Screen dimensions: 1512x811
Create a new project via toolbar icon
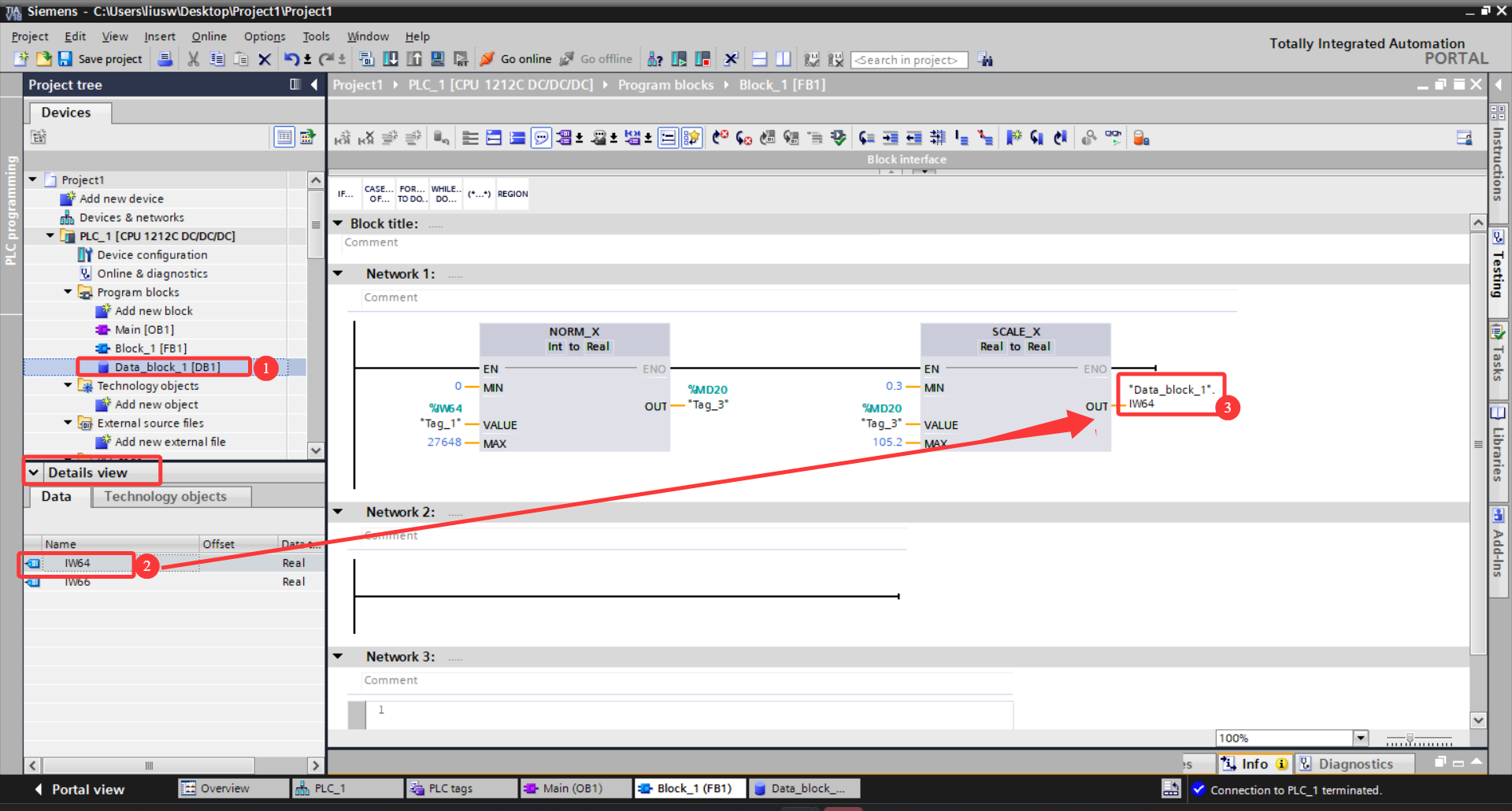[21, 59]
